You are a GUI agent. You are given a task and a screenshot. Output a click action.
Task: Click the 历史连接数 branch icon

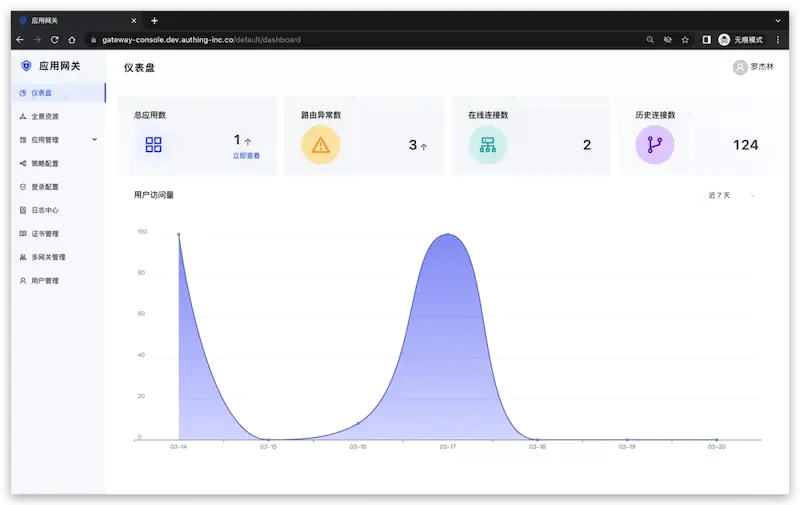coord(655,145)
